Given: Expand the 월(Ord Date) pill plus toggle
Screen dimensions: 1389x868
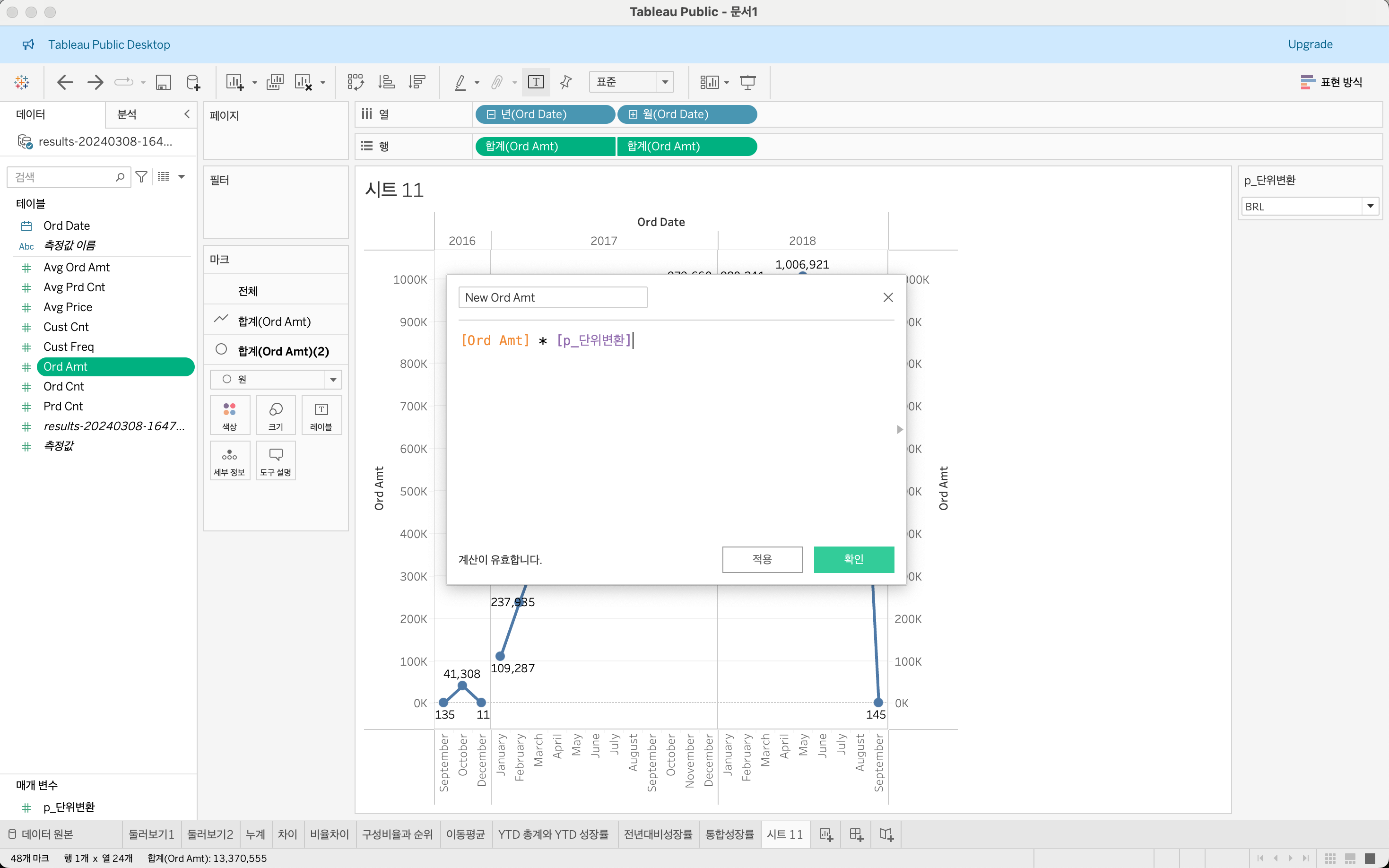Looking at the screenshot, I should click(633, 114).
